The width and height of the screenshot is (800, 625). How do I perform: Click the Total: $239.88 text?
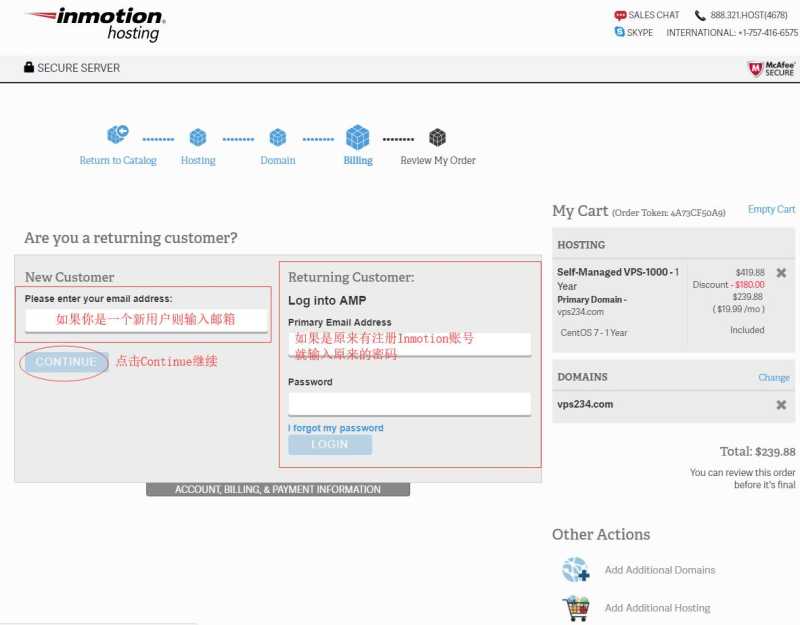pos(757,452)
